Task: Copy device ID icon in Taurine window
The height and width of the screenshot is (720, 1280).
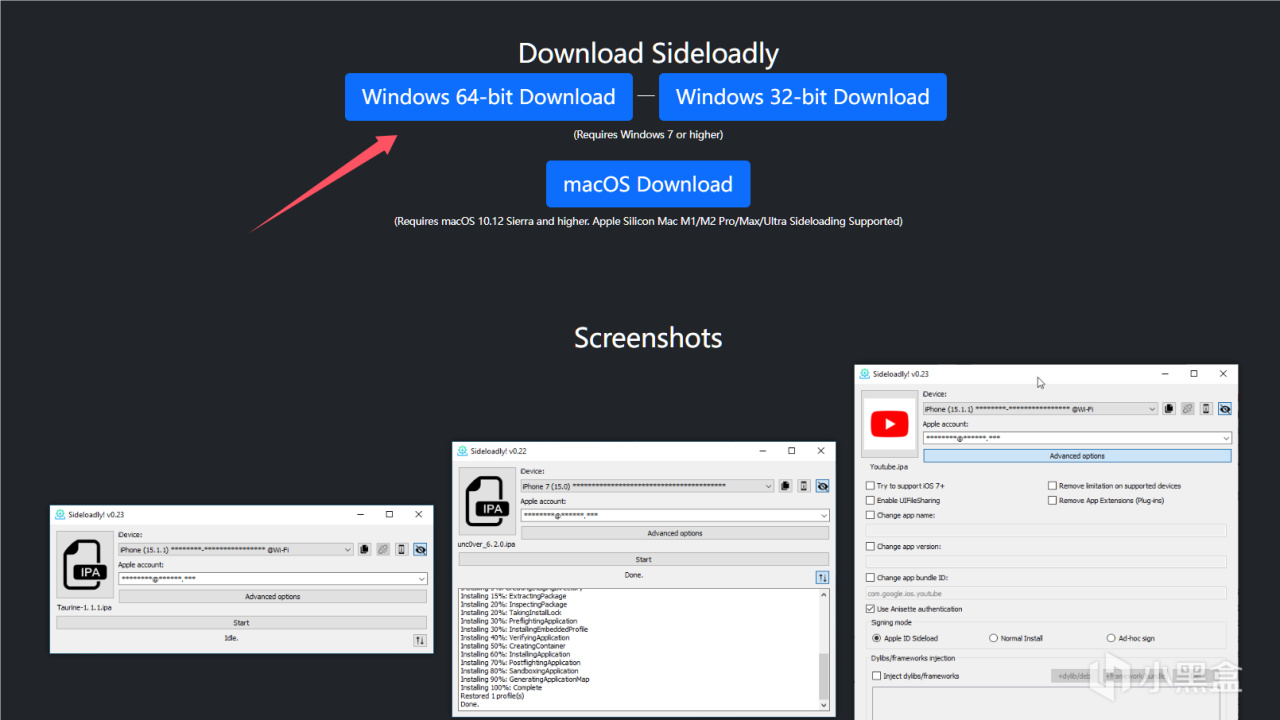Action: point(364,549)
